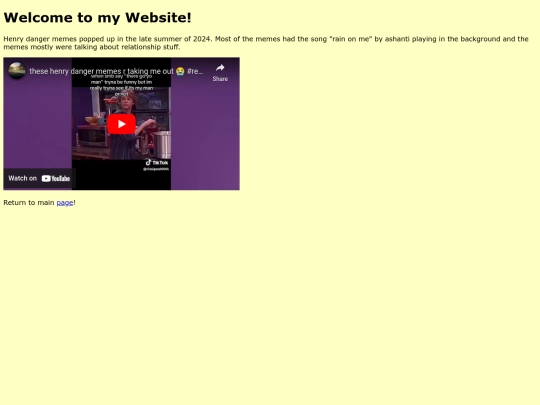The image size is (540, 405).
Task: Click the Watch on YouTube button
Action: (39, 178)
